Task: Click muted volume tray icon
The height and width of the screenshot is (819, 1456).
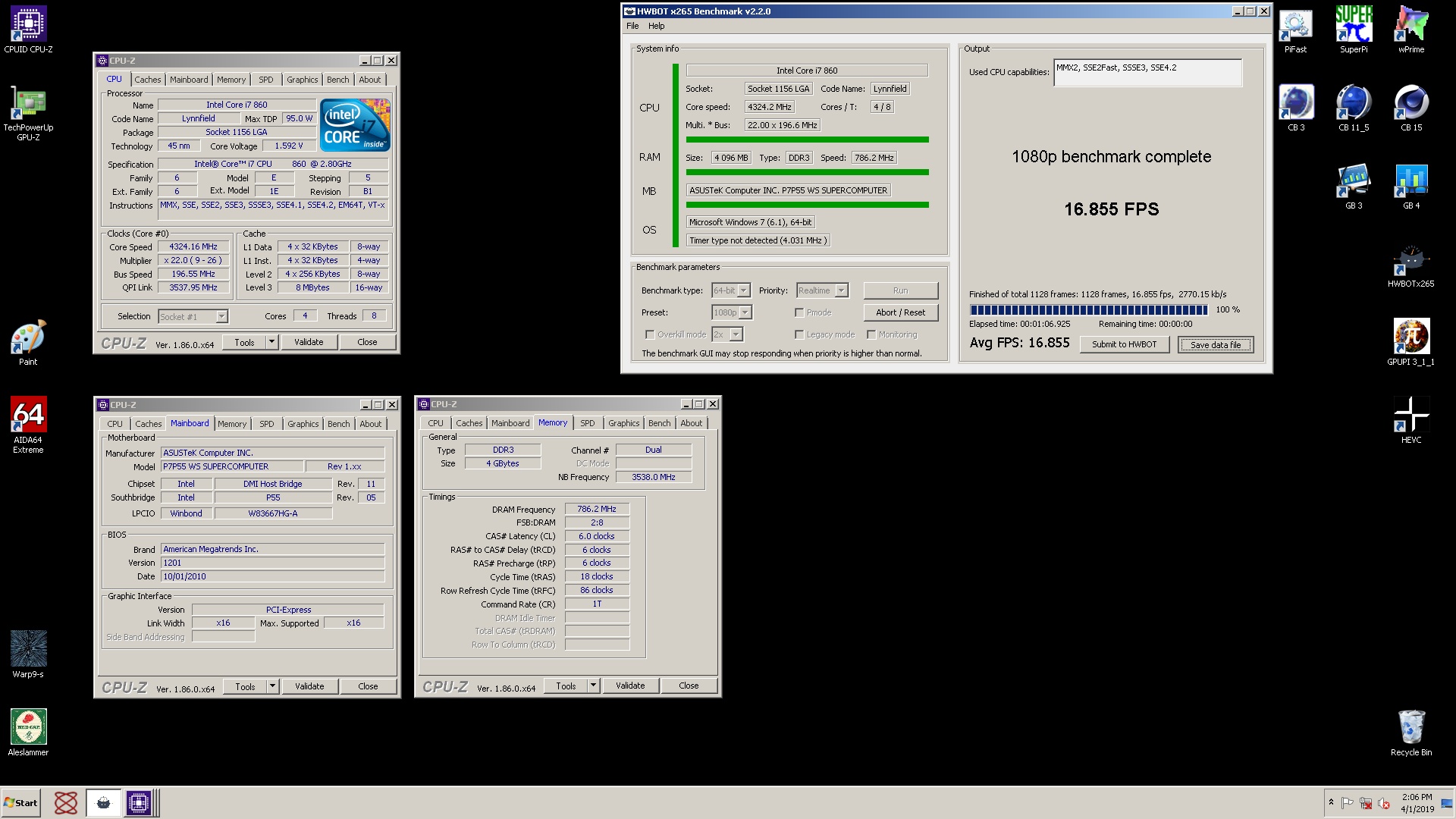Action: tap(1384, 803)
